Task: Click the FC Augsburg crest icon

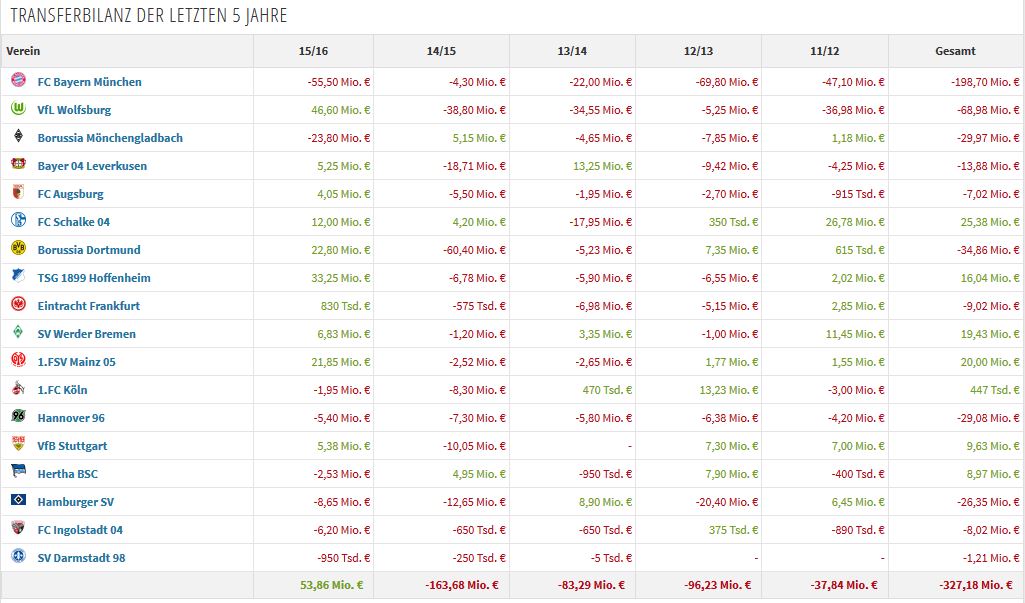Action: (x=18, y=192)
